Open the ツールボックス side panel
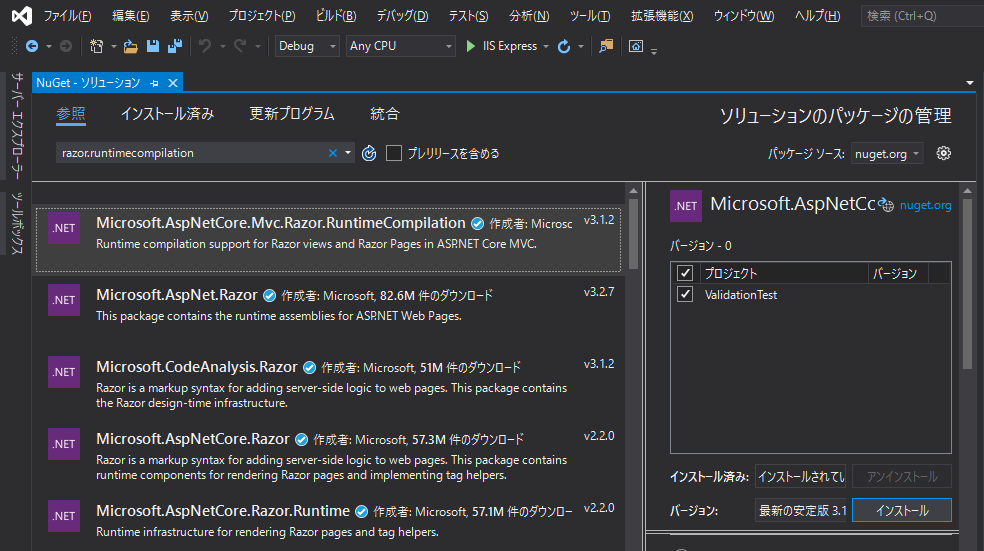984x551 pixels. pyautogui.click(x=18, y=223)
